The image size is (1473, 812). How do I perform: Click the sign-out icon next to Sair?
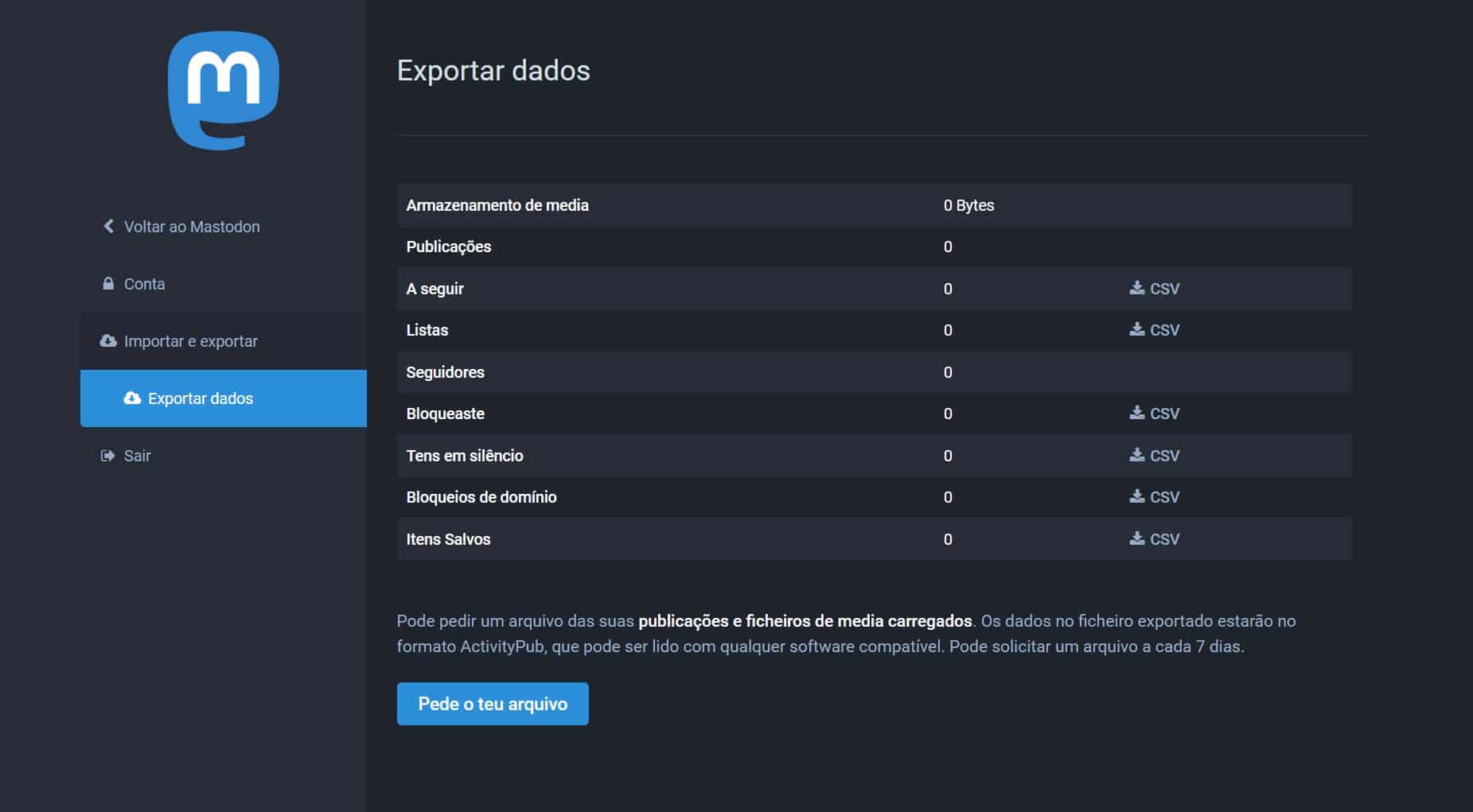tap(107, 456)
